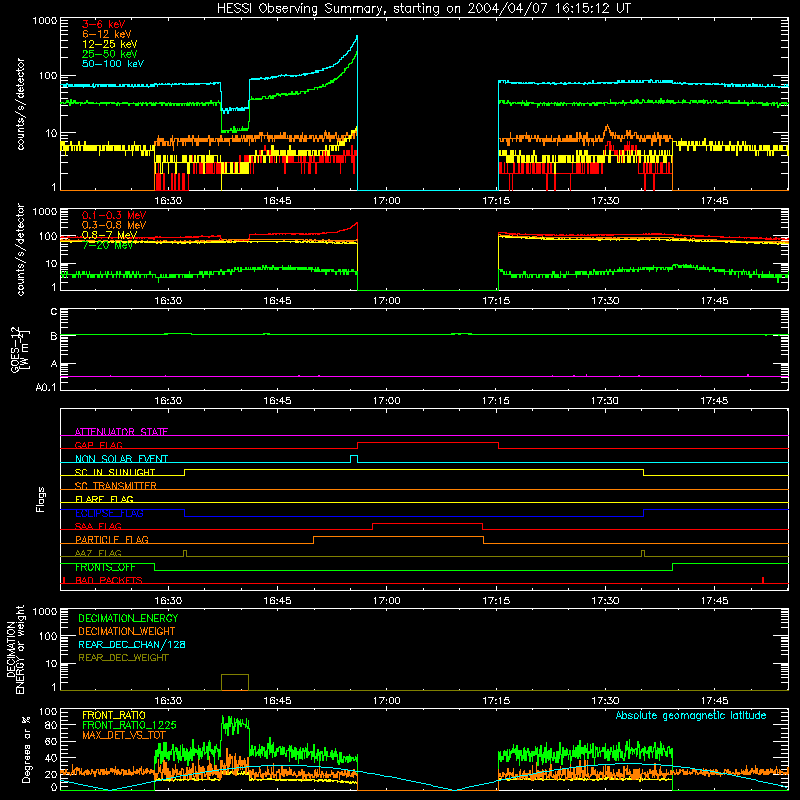Select the REAR_DEC_CHAN/128 legend label
The height and width of the screenshot is (800, 800).
pyautogui.click(x=132, y=645)
